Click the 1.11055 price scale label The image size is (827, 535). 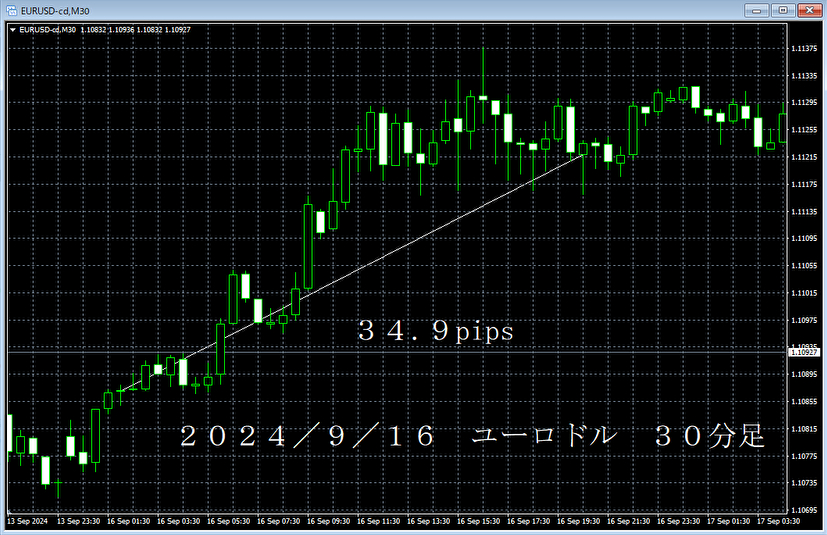pyautogui.click(x=804, y=266)
